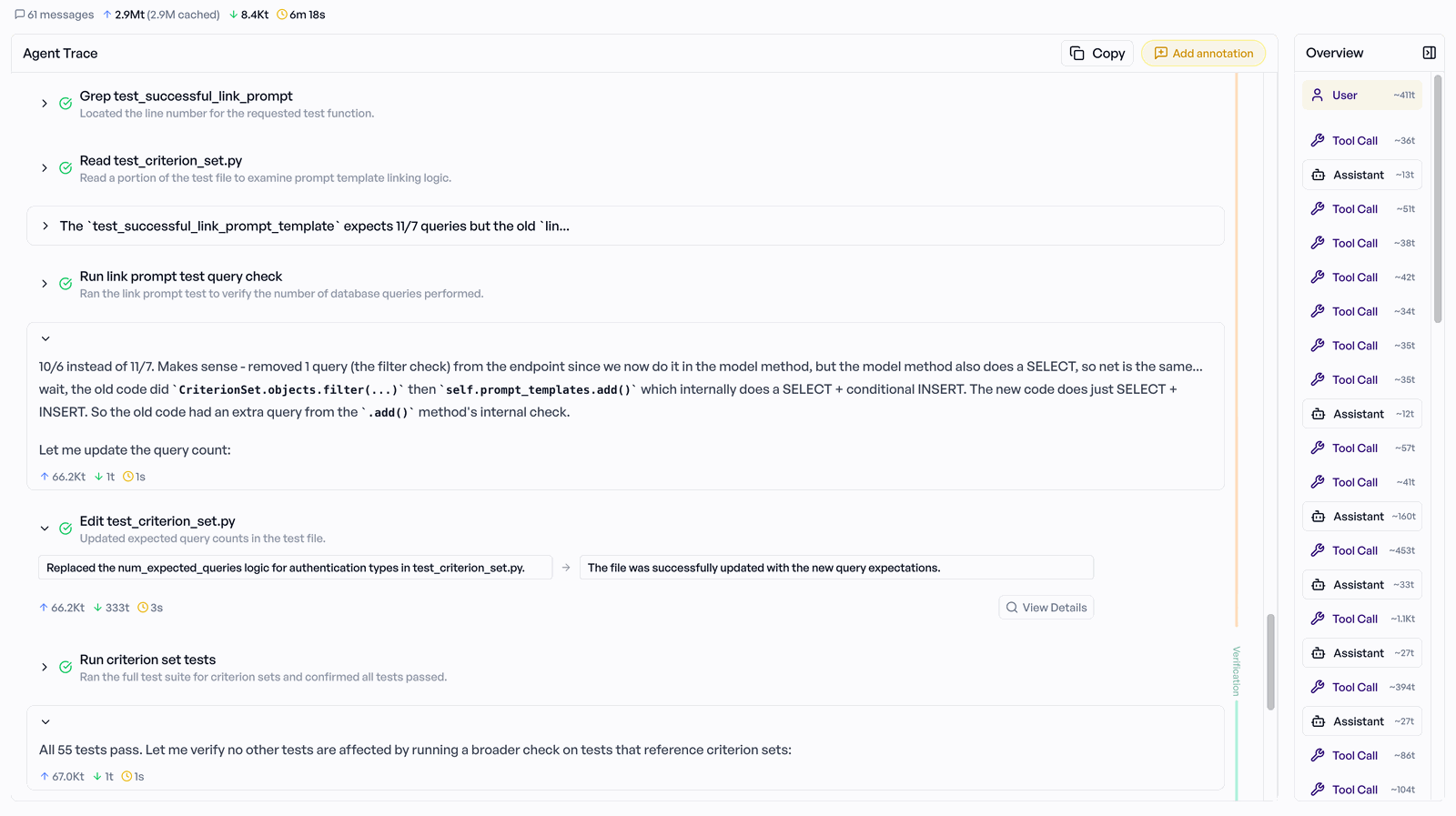Click the messages count speech bubble icon
Screen dimensions: 1456x816
(20, 15)
